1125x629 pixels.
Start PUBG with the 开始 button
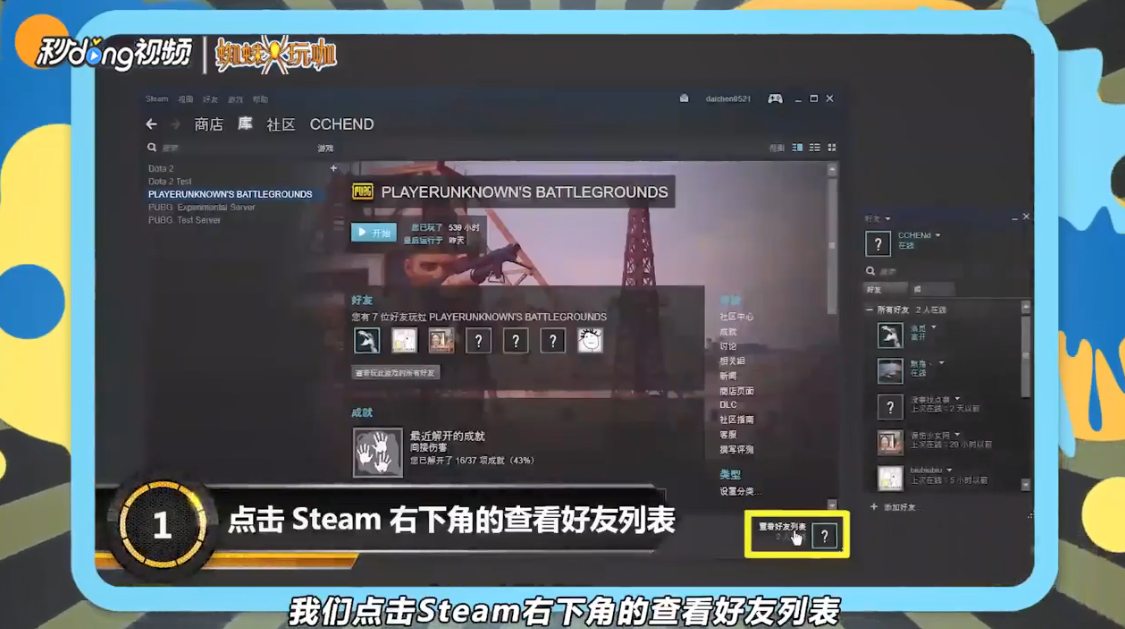[374, 232]
